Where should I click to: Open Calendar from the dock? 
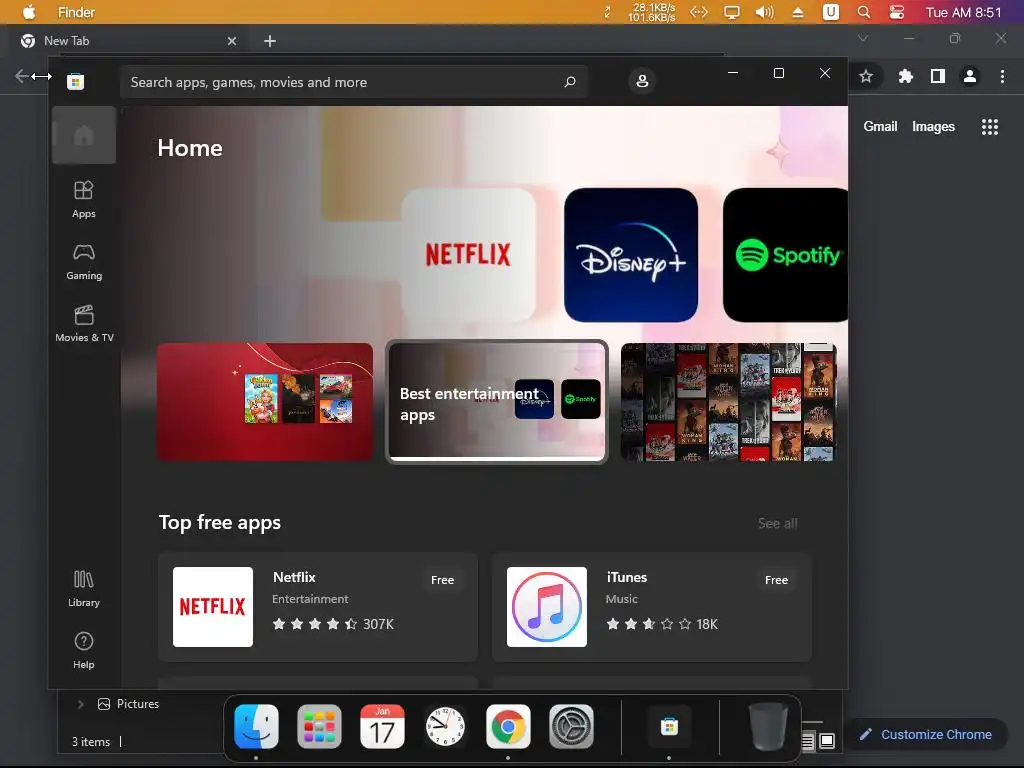pyautogui.click(x=382, y=726)
